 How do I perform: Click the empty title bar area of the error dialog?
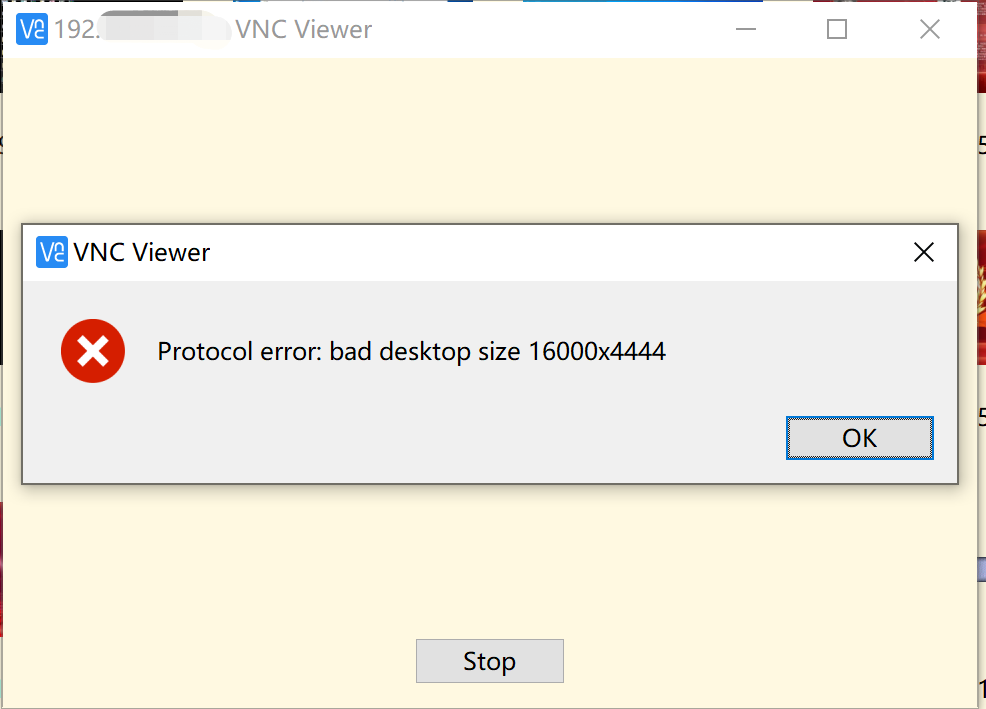point(550,252)
